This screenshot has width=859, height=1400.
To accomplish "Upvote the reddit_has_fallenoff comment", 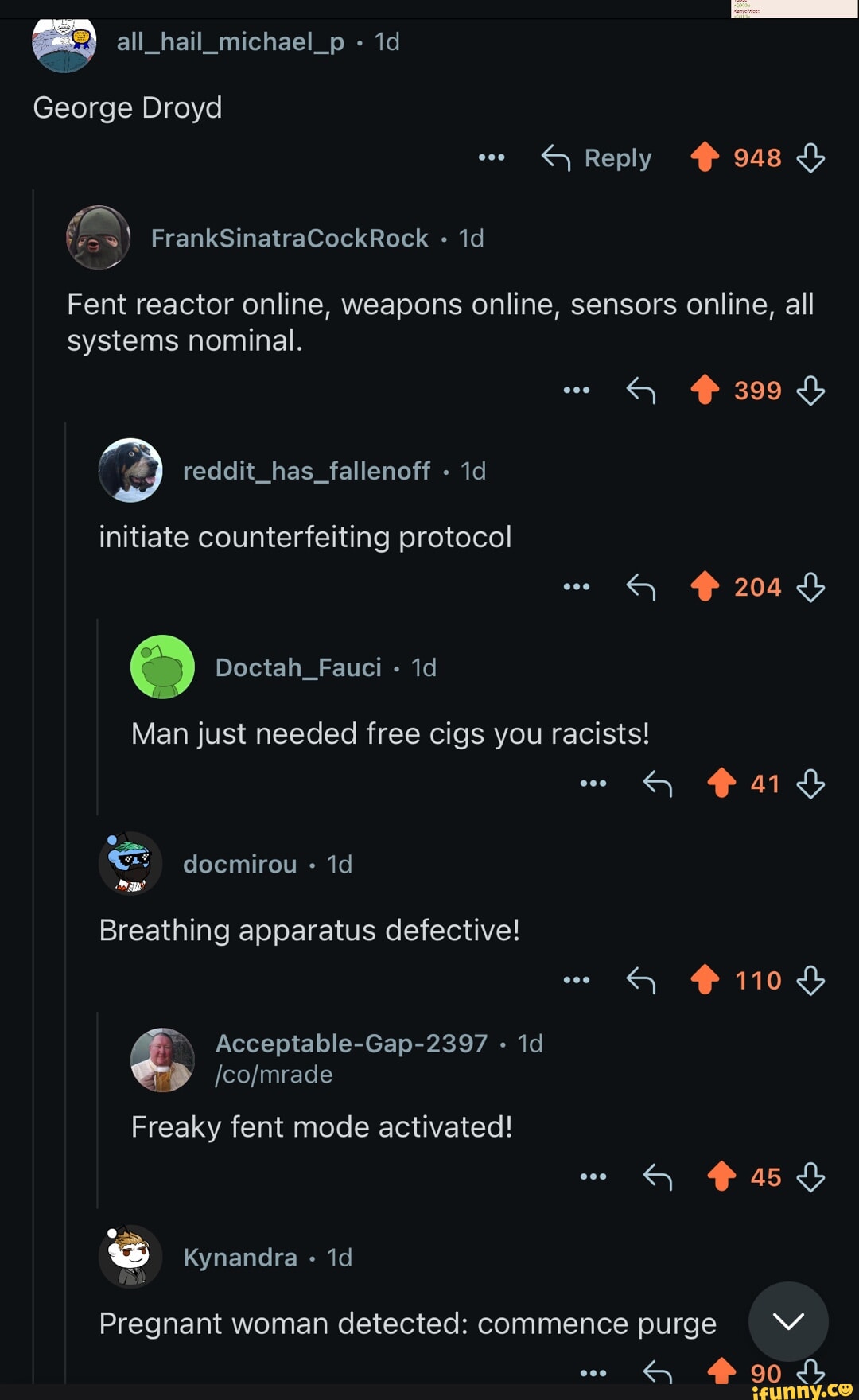I will 705,587.
